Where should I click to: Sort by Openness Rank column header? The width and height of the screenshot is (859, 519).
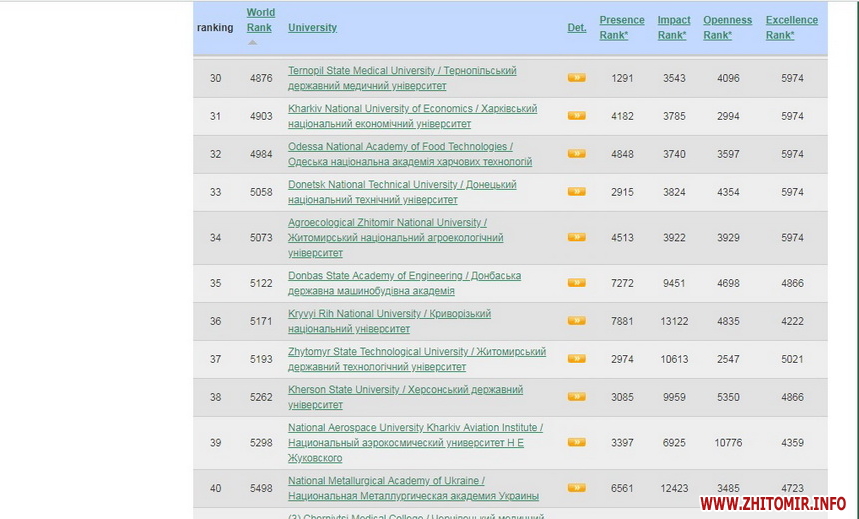(x=727, y=27)
